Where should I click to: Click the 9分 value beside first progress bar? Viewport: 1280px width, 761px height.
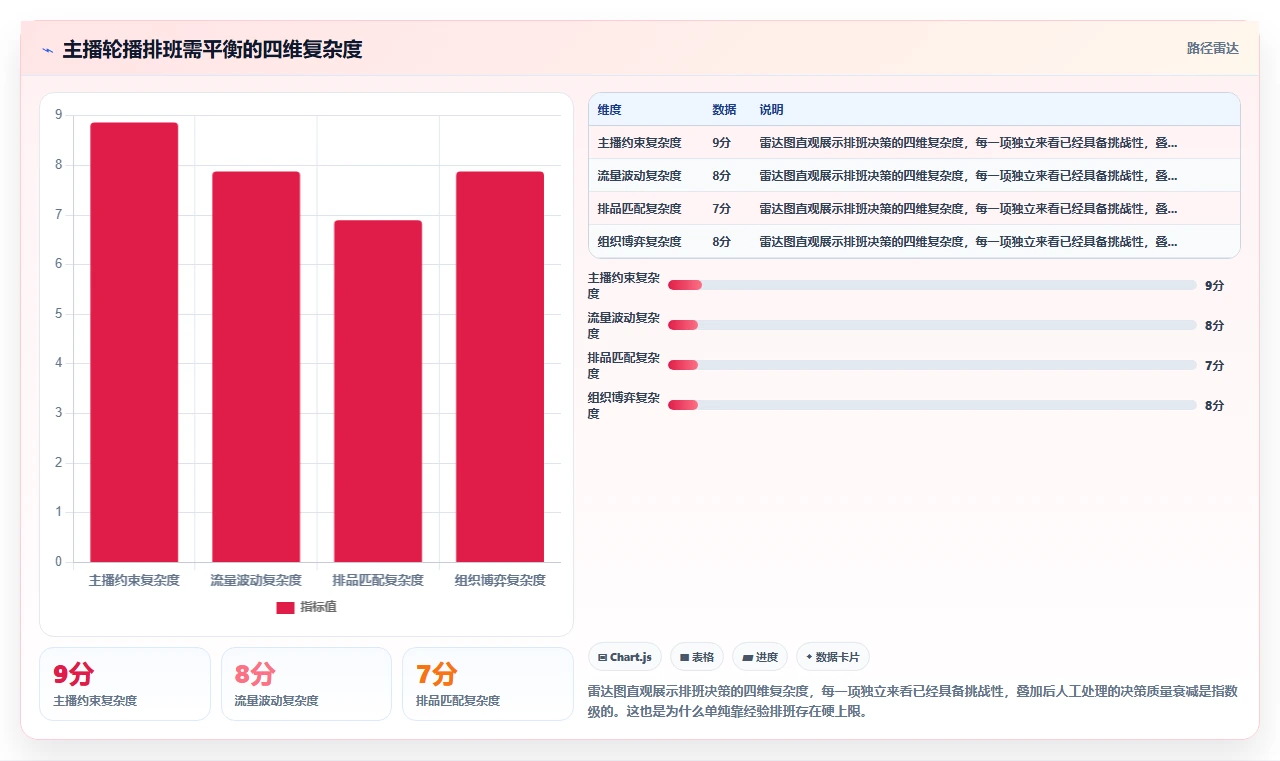click(x=1214, y=285)
